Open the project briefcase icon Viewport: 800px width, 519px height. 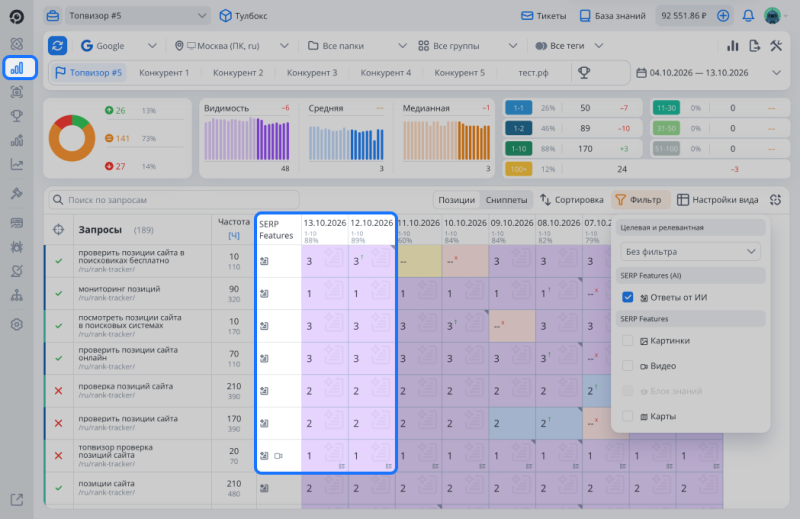53,16
